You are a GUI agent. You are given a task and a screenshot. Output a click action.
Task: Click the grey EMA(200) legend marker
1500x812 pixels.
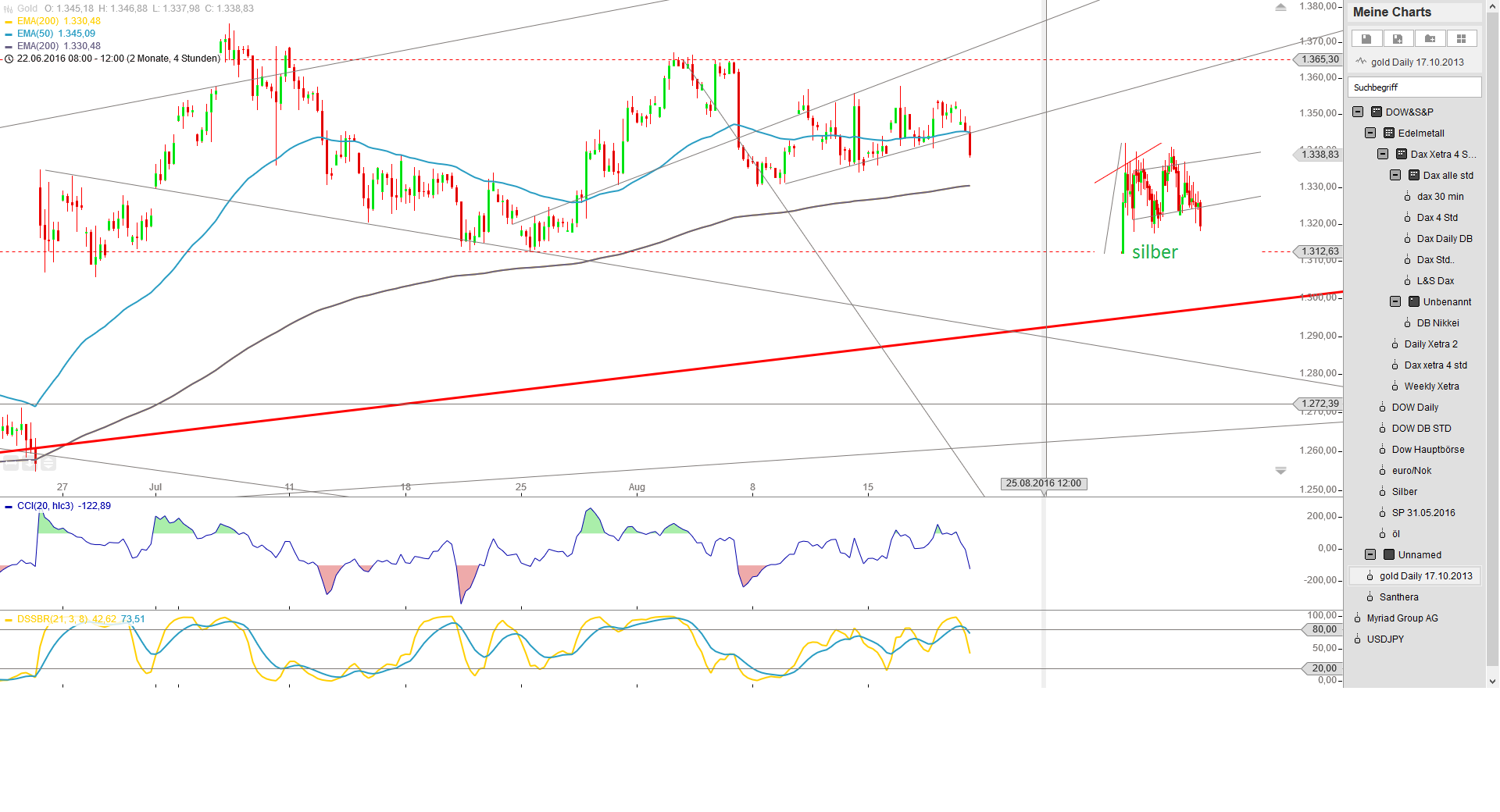[x=9, y=47]
